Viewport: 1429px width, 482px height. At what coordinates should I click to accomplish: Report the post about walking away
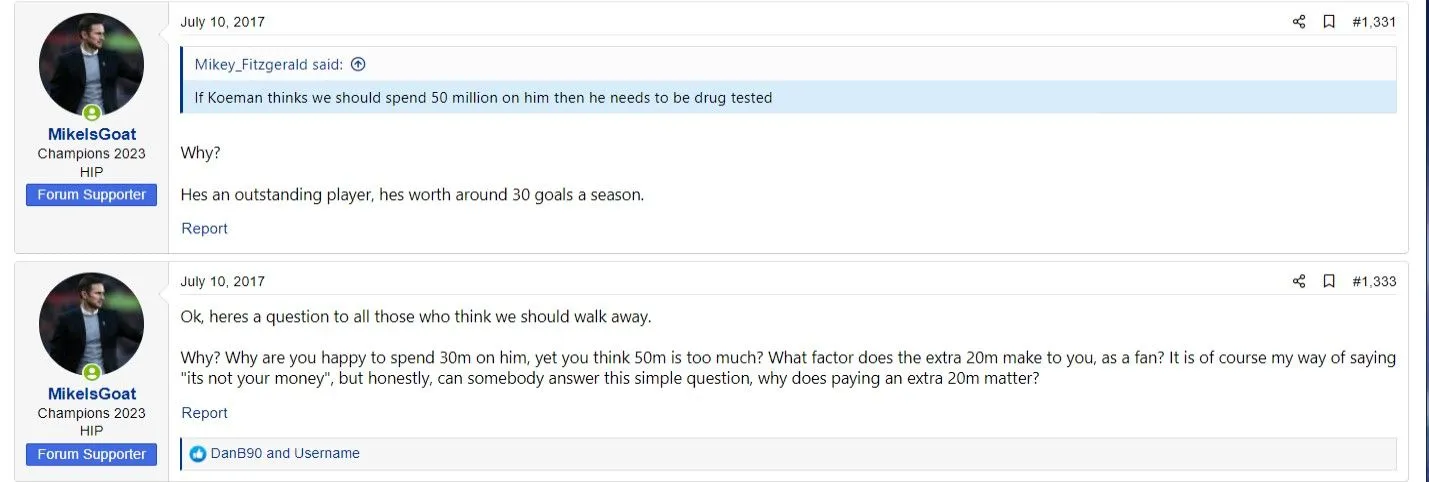click(204, 413)
